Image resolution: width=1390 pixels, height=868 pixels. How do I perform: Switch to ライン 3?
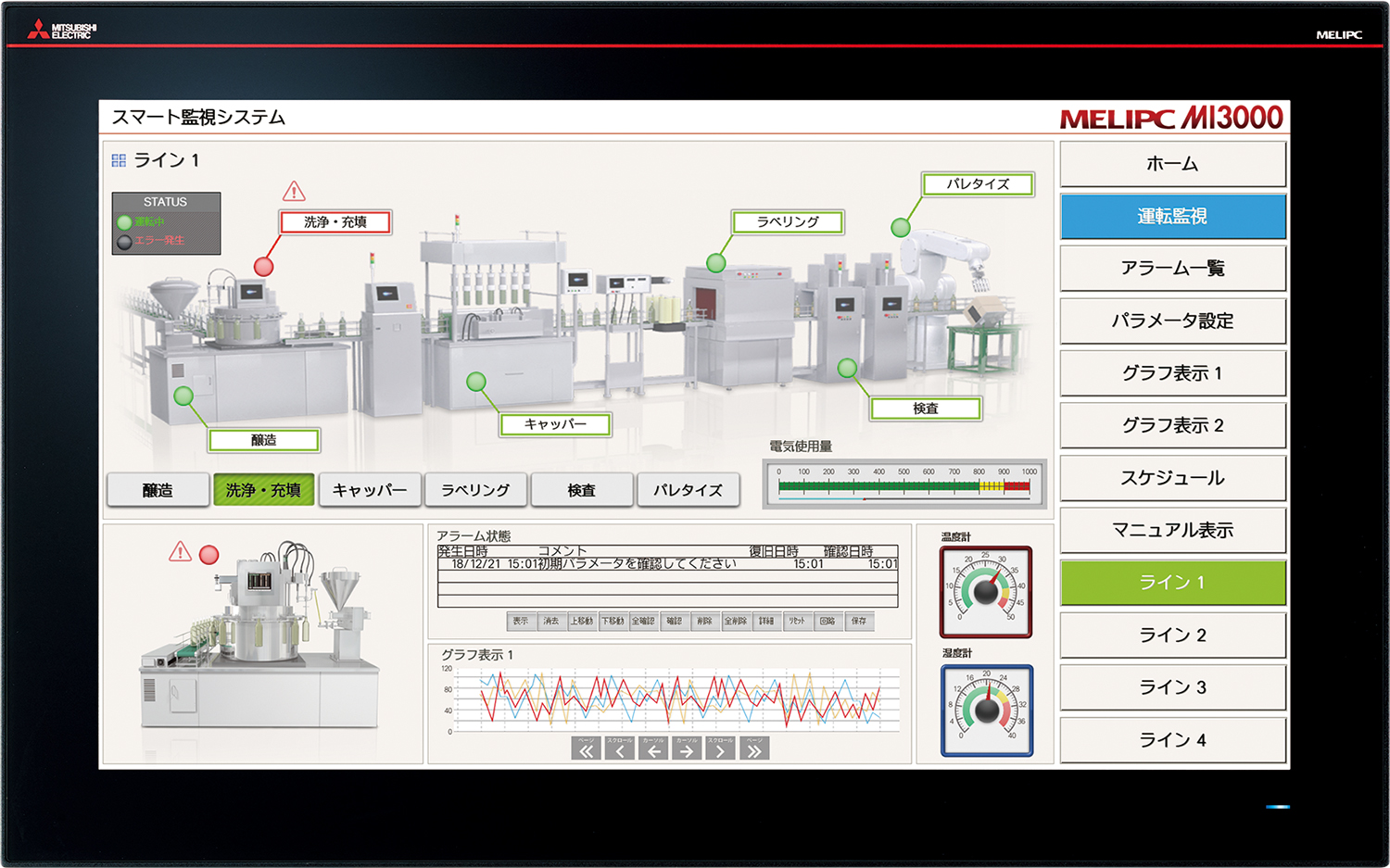(1172, 687)
